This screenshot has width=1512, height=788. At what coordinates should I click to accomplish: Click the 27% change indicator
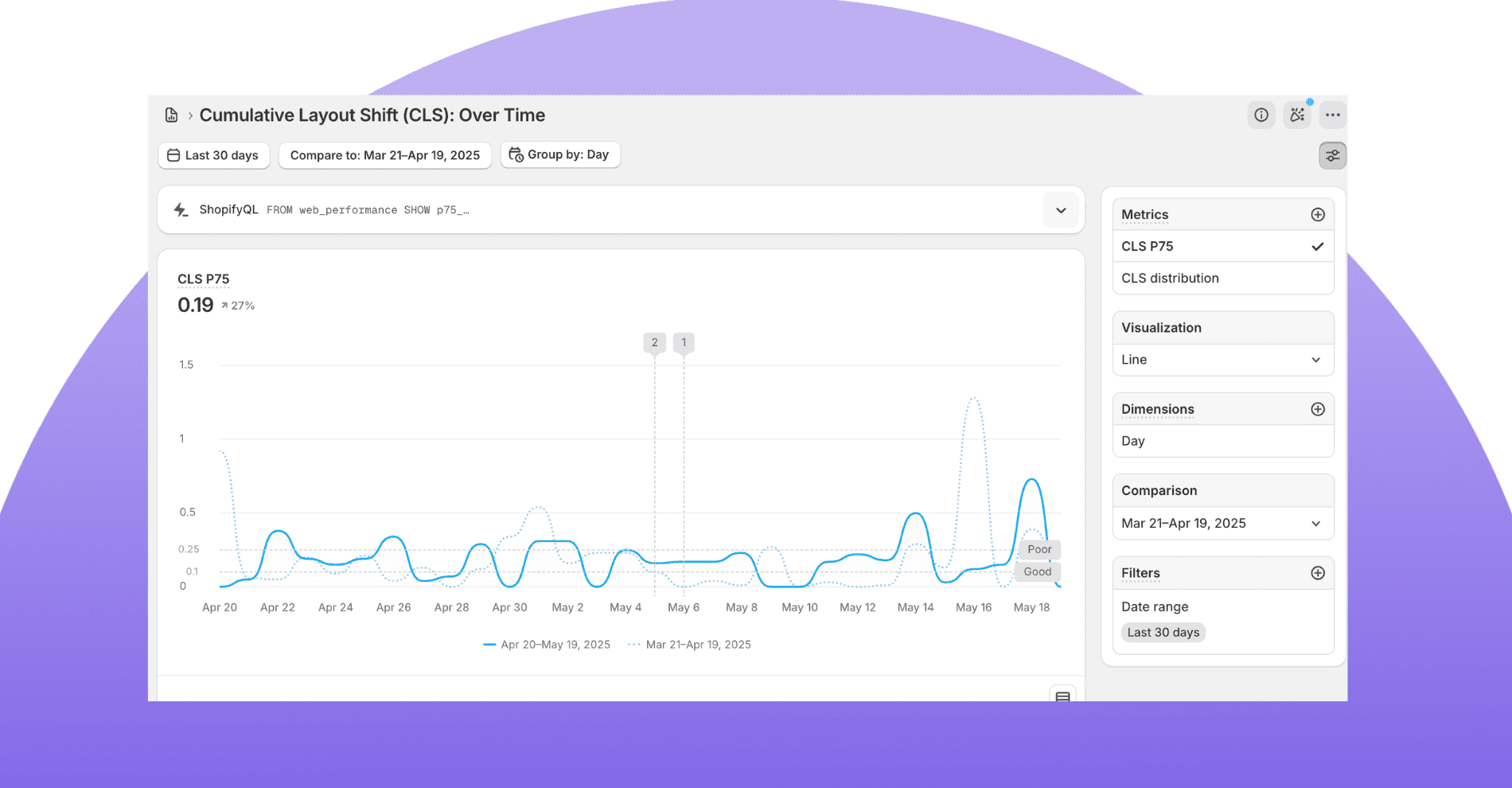point(238,306)
